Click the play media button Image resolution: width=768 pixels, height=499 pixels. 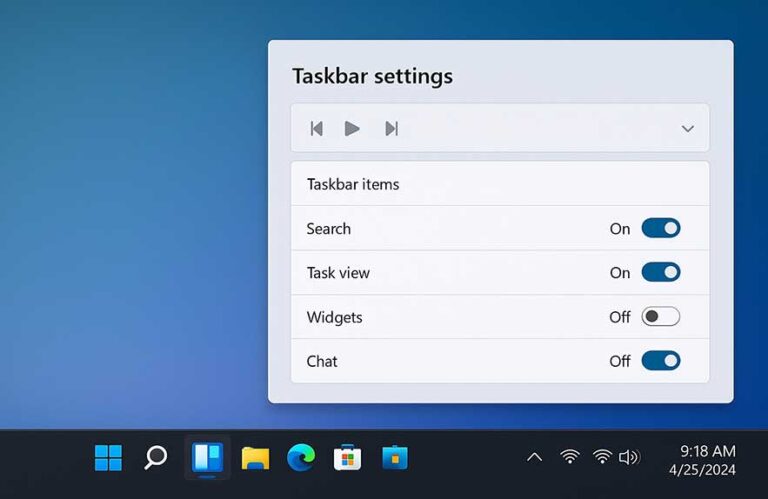tap(352, 129)
